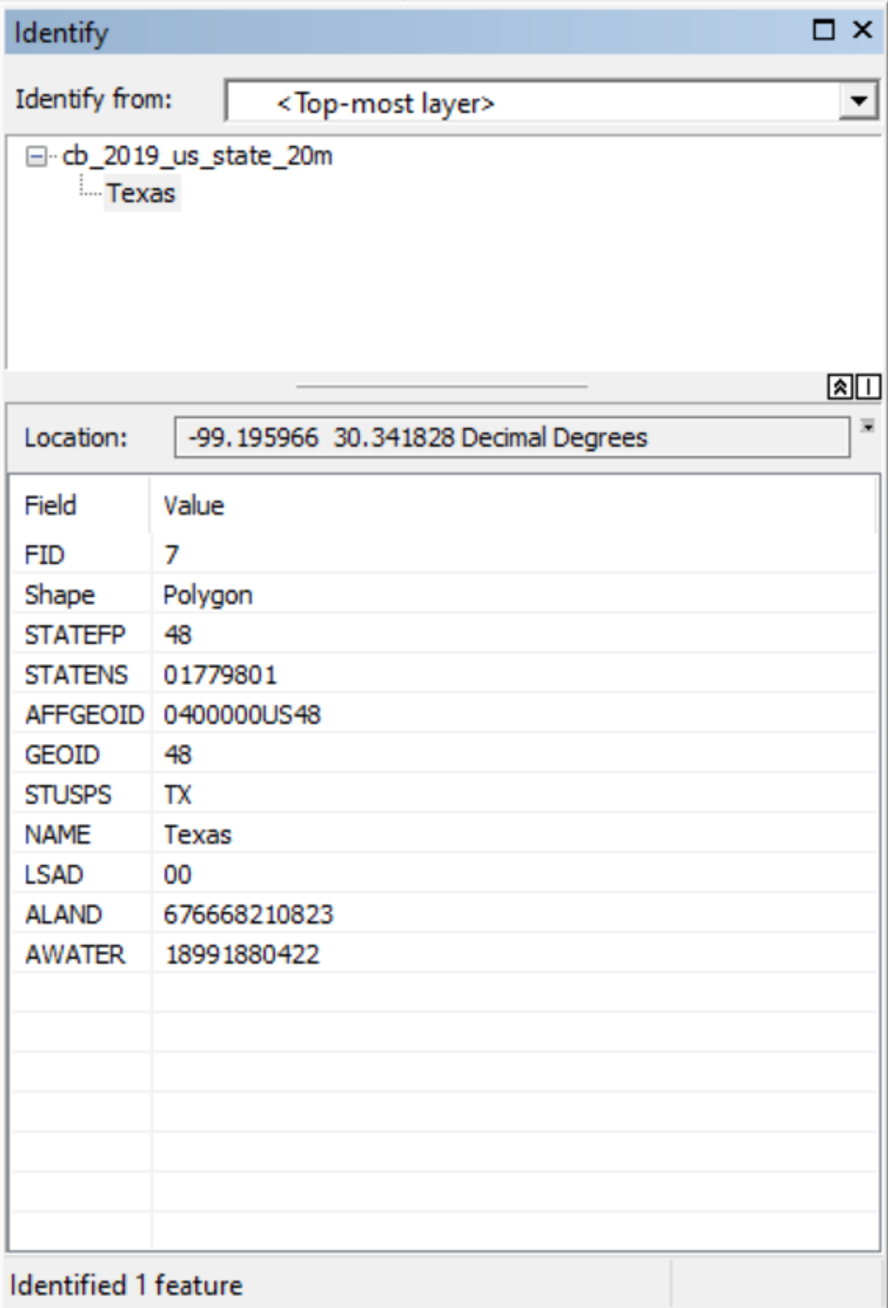The height and width of the screenshot is (1308, 888).
Task: Click the panel splitter bar above Location
Action: point(440,385)
